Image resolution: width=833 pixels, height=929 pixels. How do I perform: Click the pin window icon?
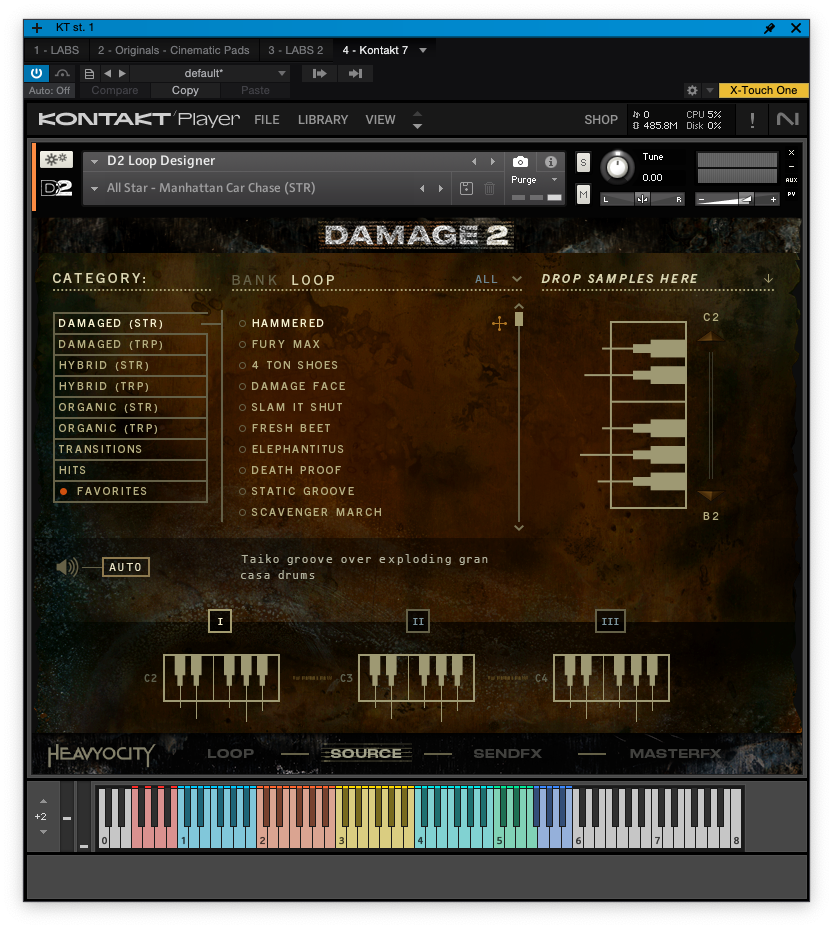pos(769,28)
